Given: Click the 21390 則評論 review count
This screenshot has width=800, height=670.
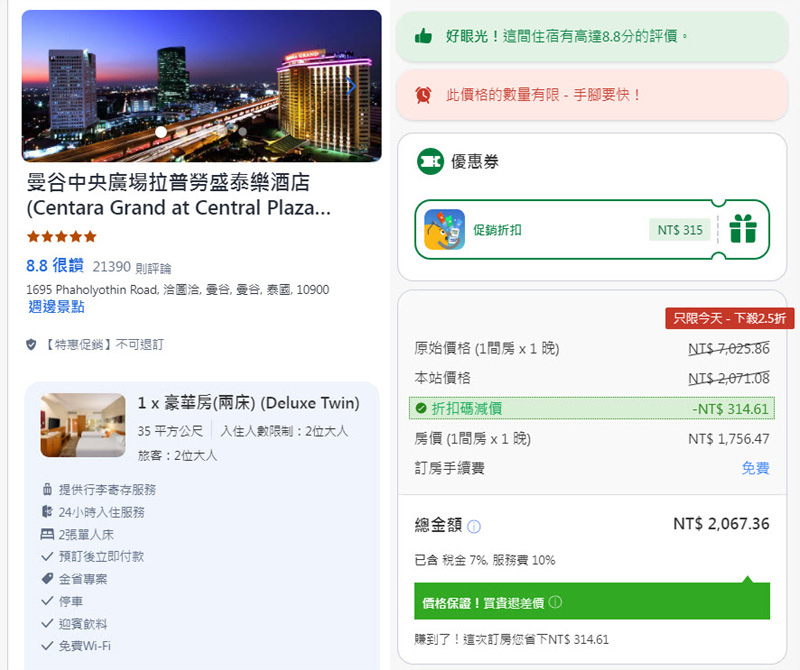Looking at the screenshot, I should coord(132,267).
